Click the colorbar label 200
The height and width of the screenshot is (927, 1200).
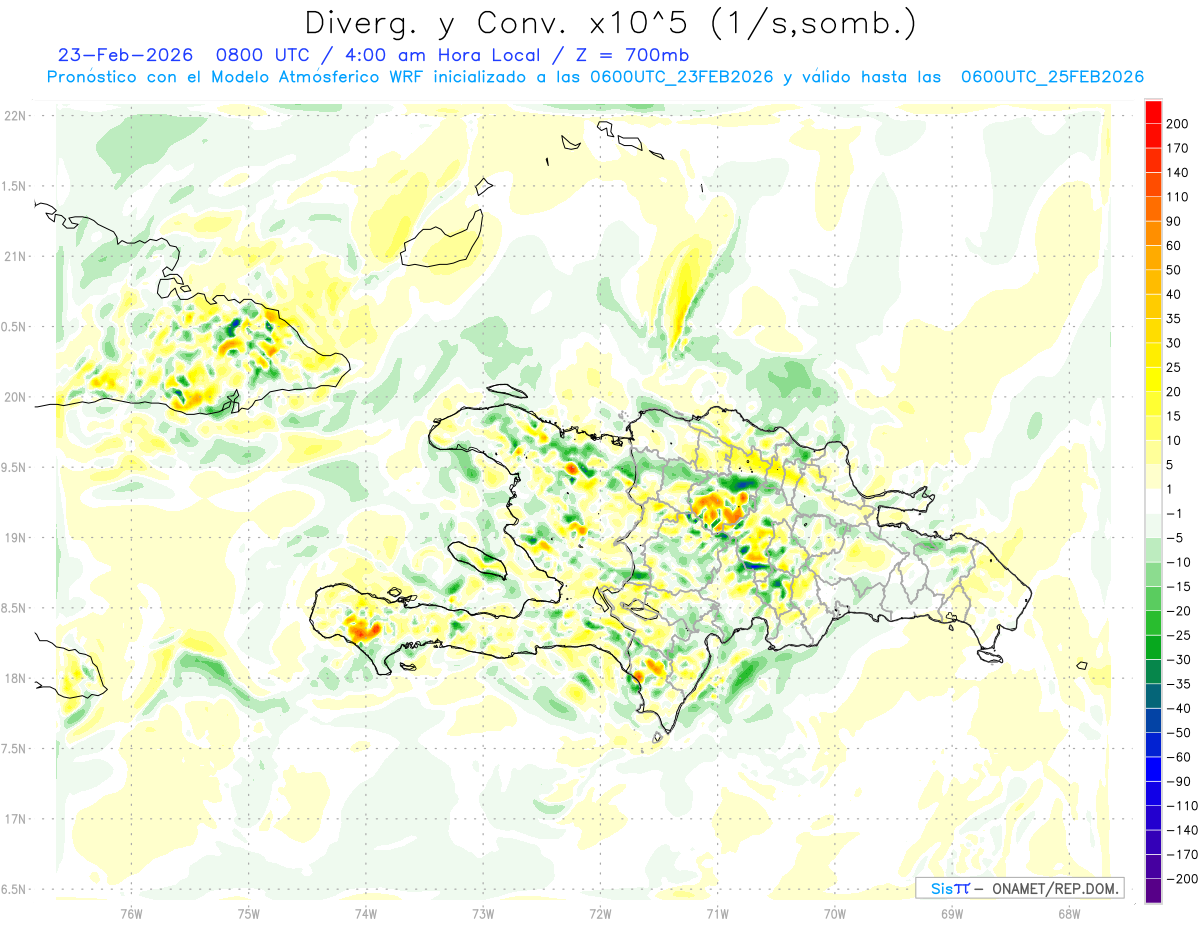click(1178, 124)
